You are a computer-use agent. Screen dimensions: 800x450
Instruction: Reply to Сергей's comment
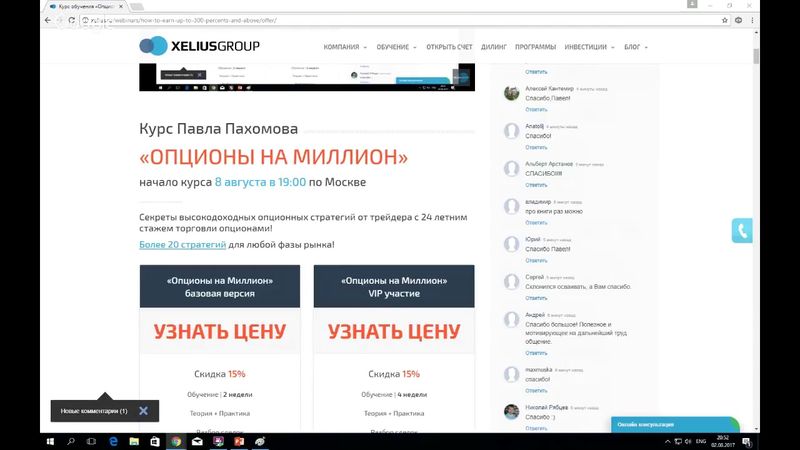536,298
